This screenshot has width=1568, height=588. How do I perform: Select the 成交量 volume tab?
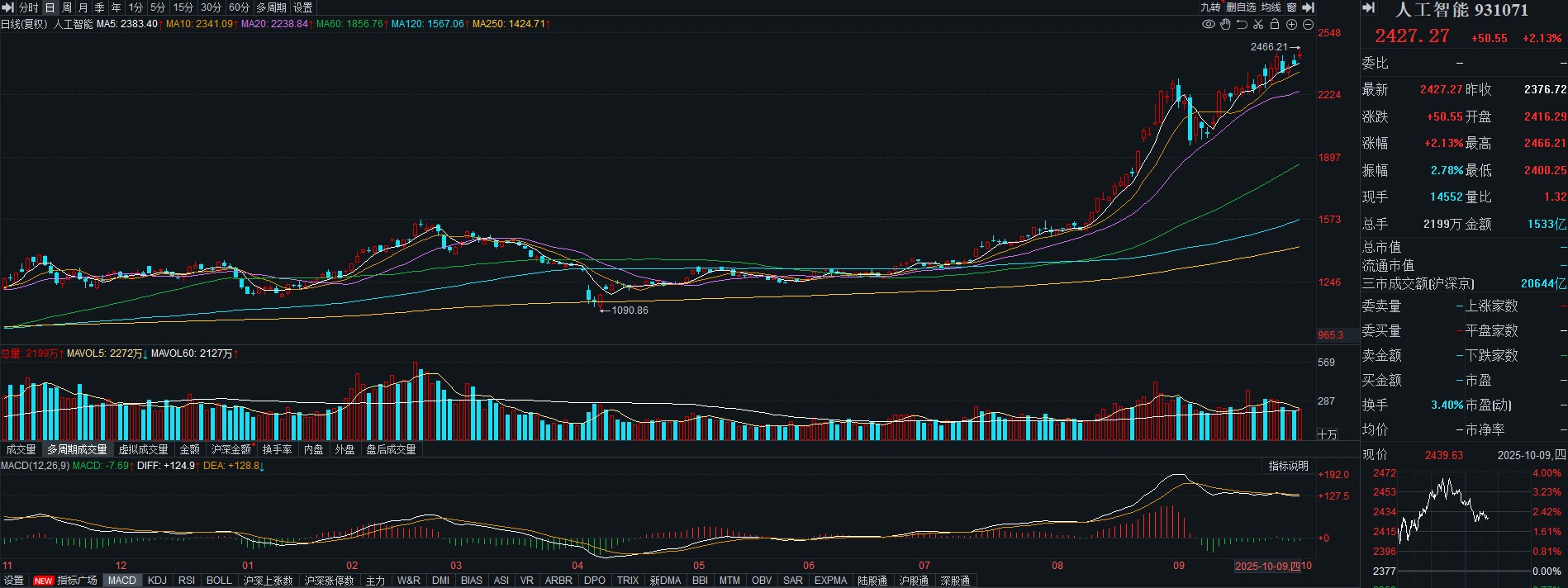[21, 449]
